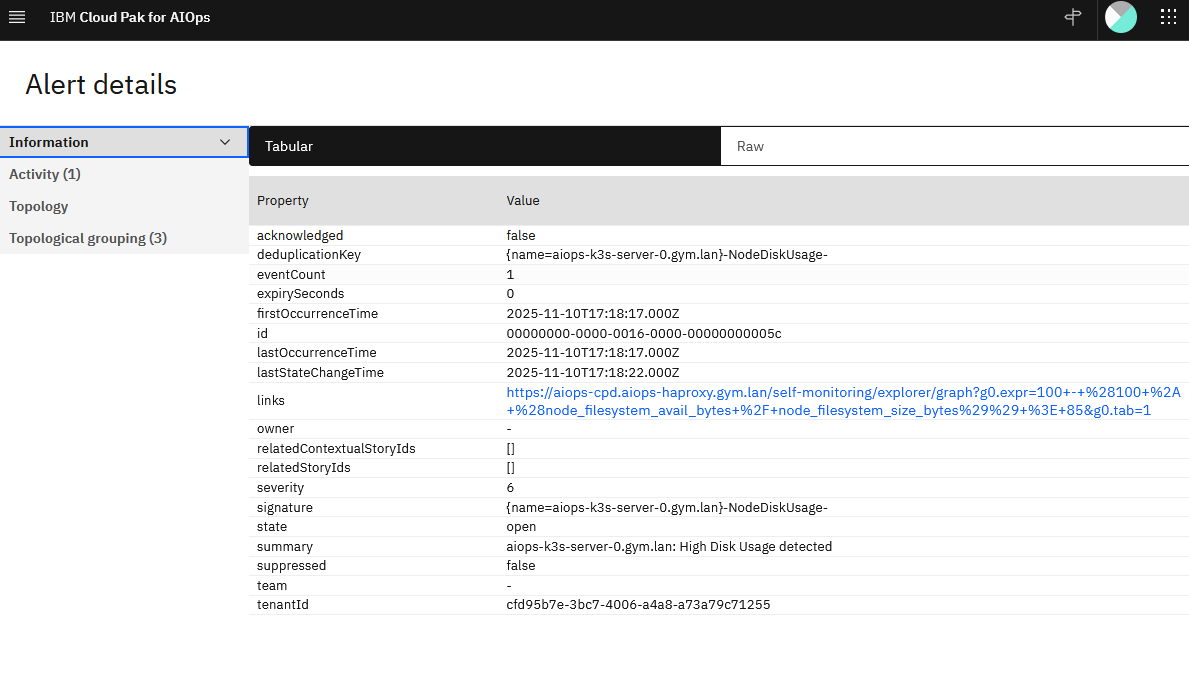Image resolution: width=1189 pixels, height=687 pixels.
Task: Click the alert id value
Action: pos(643,333)
